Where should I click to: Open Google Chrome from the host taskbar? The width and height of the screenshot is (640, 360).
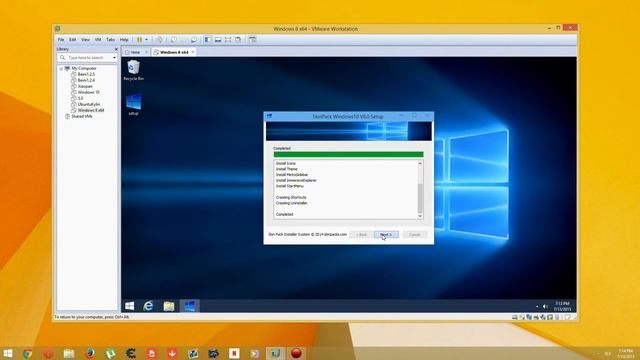click(27, 353)
